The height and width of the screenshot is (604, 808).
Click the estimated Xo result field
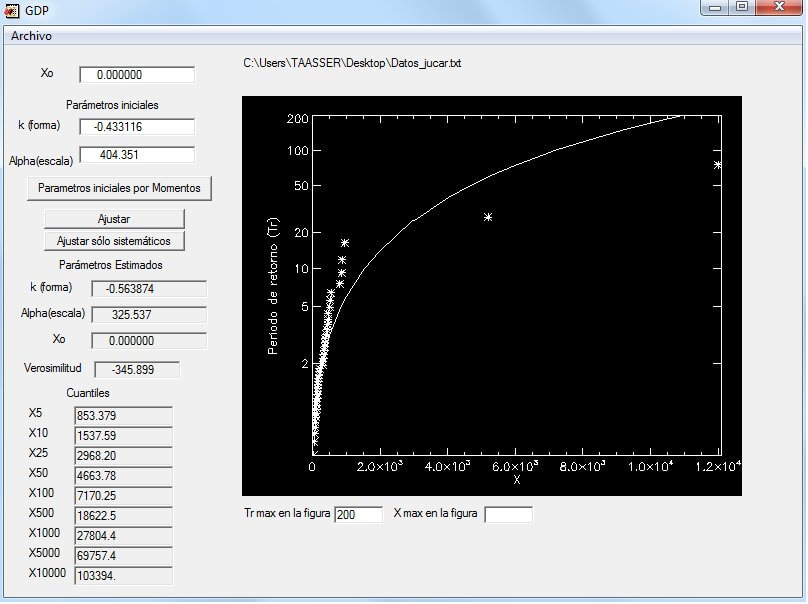click(x=148, y=341)
